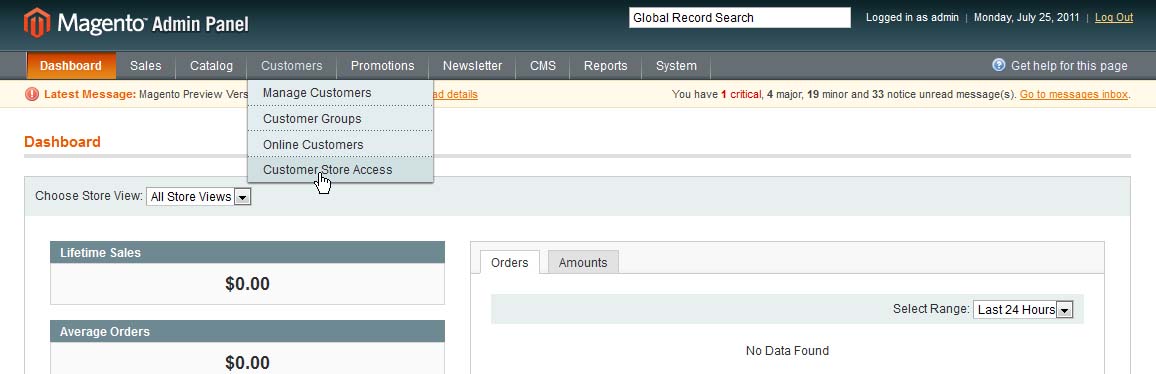
Task: Click the Average Orders header
Action: pos(247,331)
